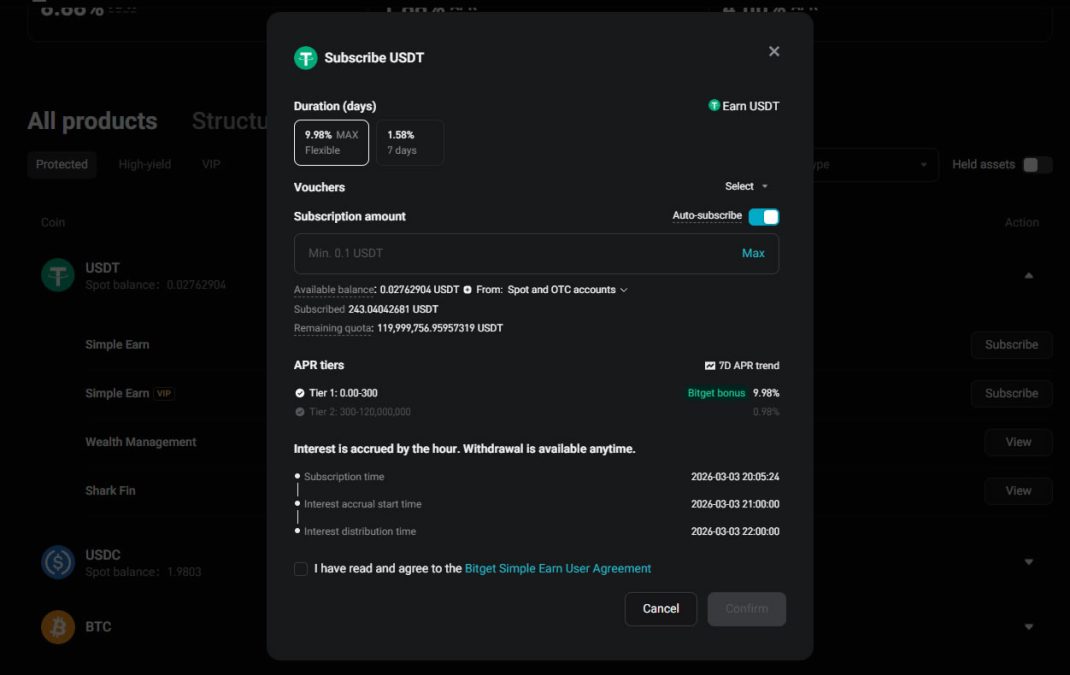Click Subscribe for Simple Earn row
Viewport: 1070px width, 675px height.
click(x=1011, y=345)
